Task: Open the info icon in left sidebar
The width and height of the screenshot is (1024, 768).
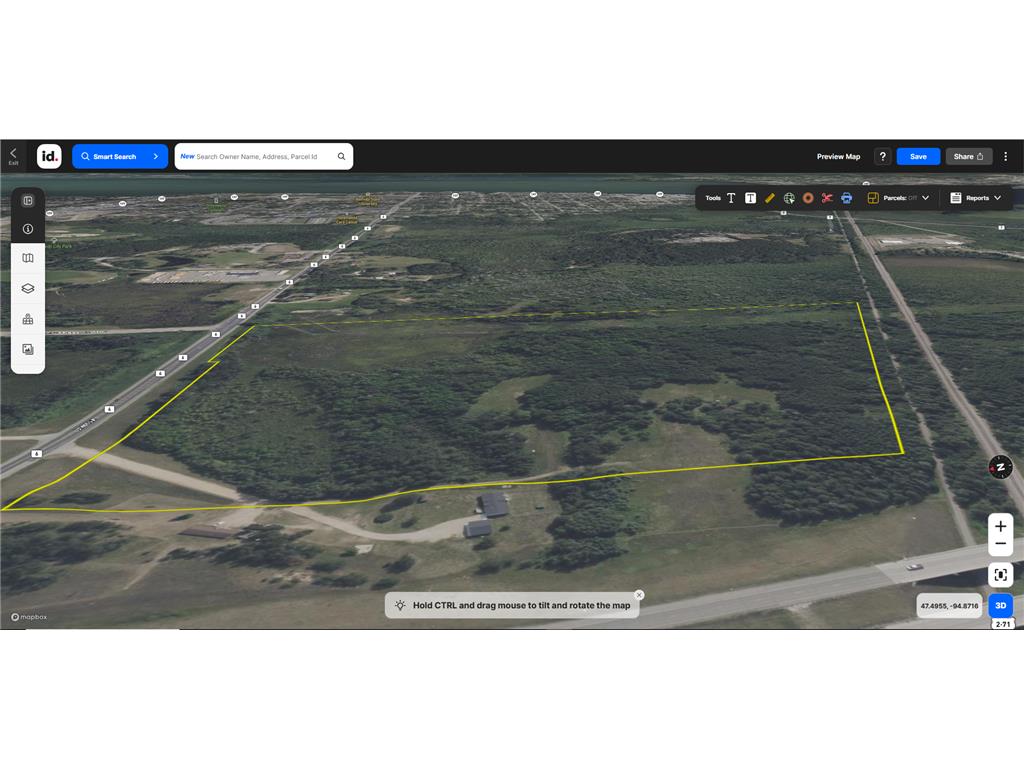Action: [x=27, y=229]
